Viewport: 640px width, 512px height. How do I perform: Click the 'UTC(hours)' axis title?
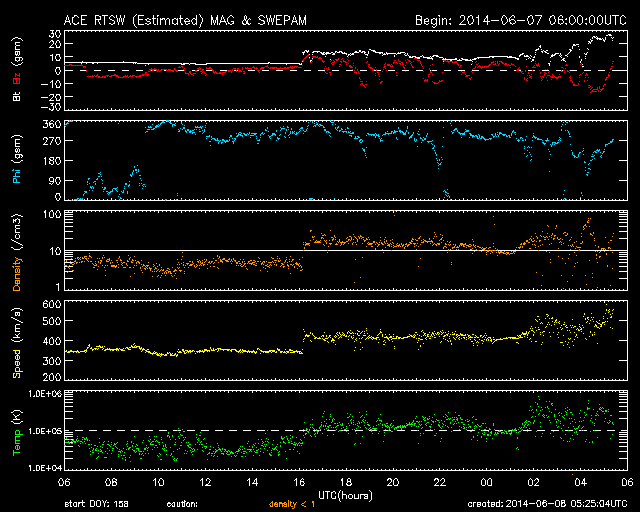pos(345,496)
